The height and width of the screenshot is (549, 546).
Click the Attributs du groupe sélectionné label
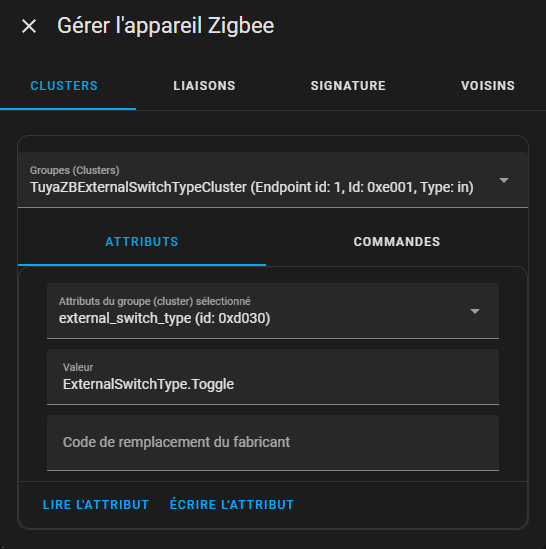(x=154, y=301)
